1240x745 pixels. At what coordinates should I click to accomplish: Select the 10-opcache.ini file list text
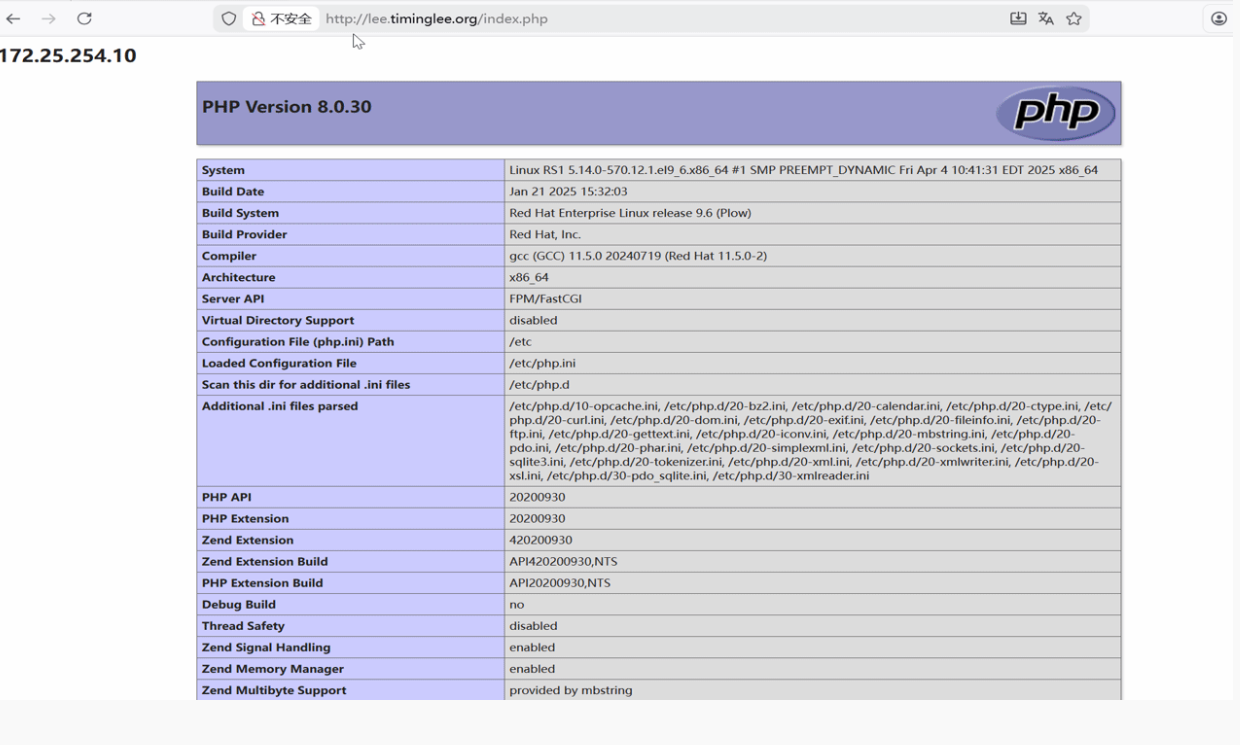coord(810,441)
